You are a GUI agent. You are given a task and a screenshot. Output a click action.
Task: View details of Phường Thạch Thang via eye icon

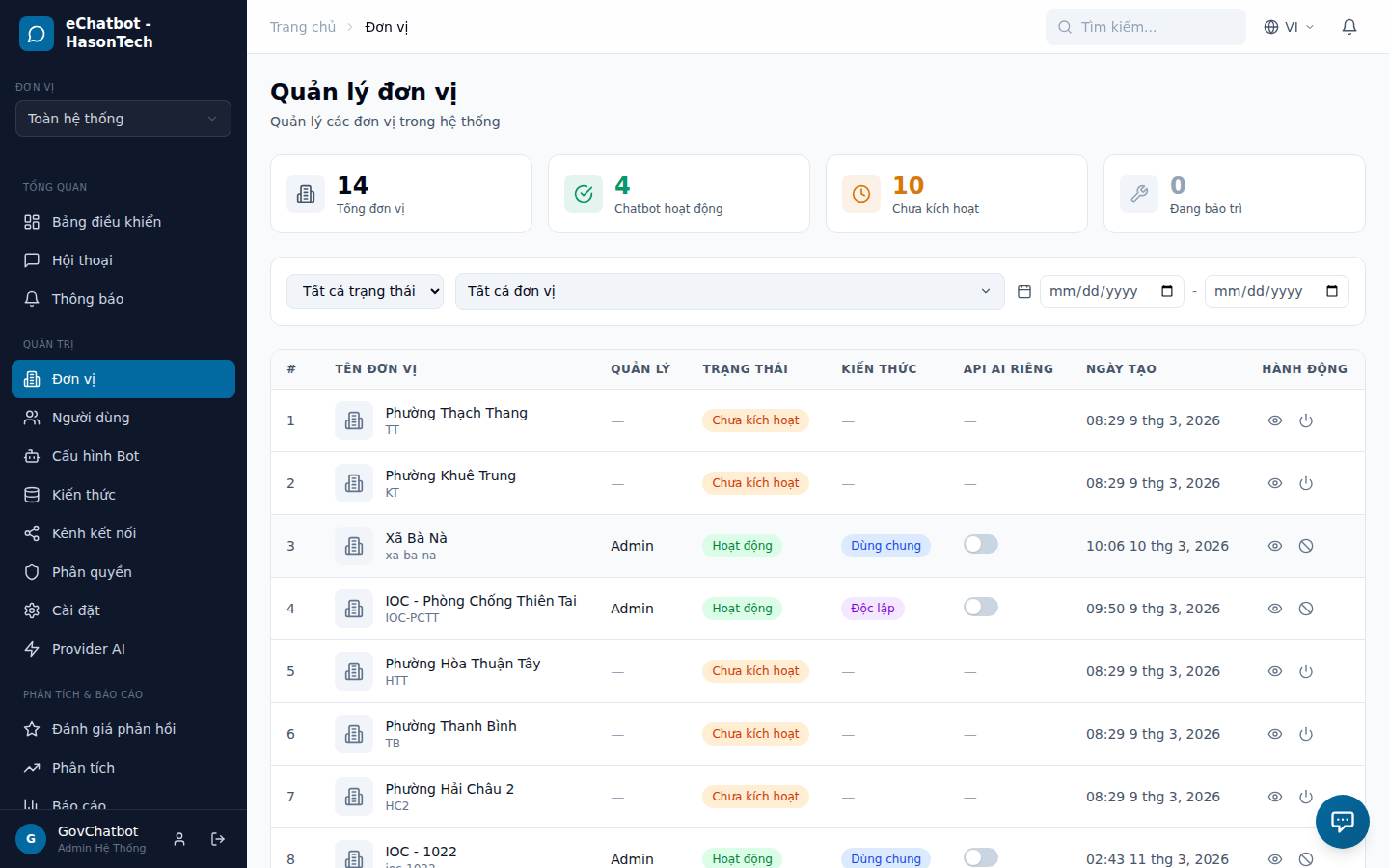pos(1274,420)
